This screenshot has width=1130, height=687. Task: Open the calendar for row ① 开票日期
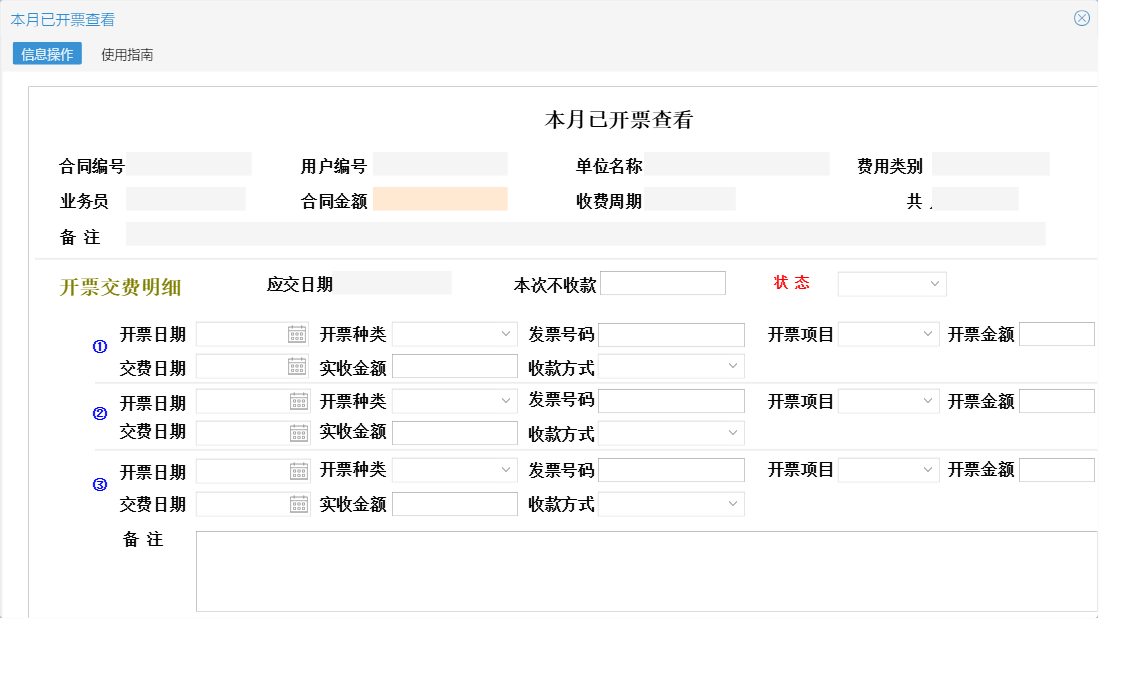tap(298, 334)
